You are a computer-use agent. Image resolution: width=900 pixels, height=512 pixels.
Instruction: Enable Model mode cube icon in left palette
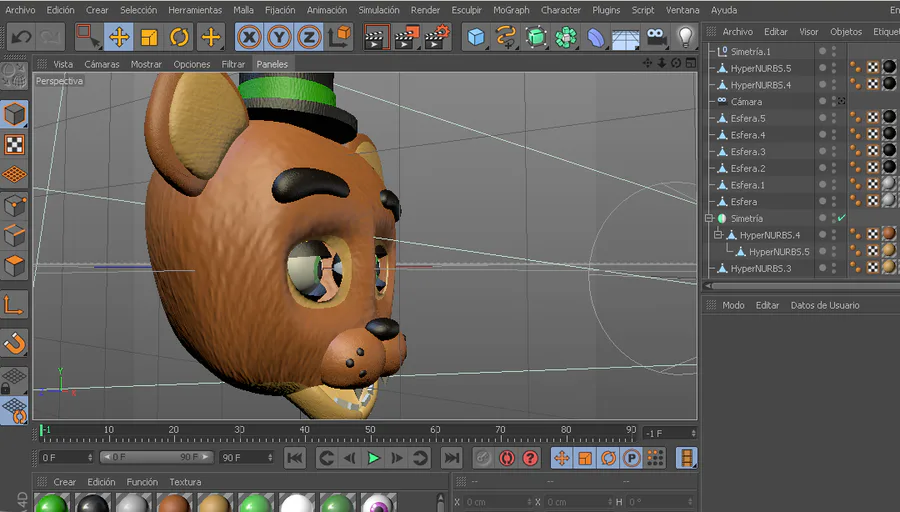[14, 114]
